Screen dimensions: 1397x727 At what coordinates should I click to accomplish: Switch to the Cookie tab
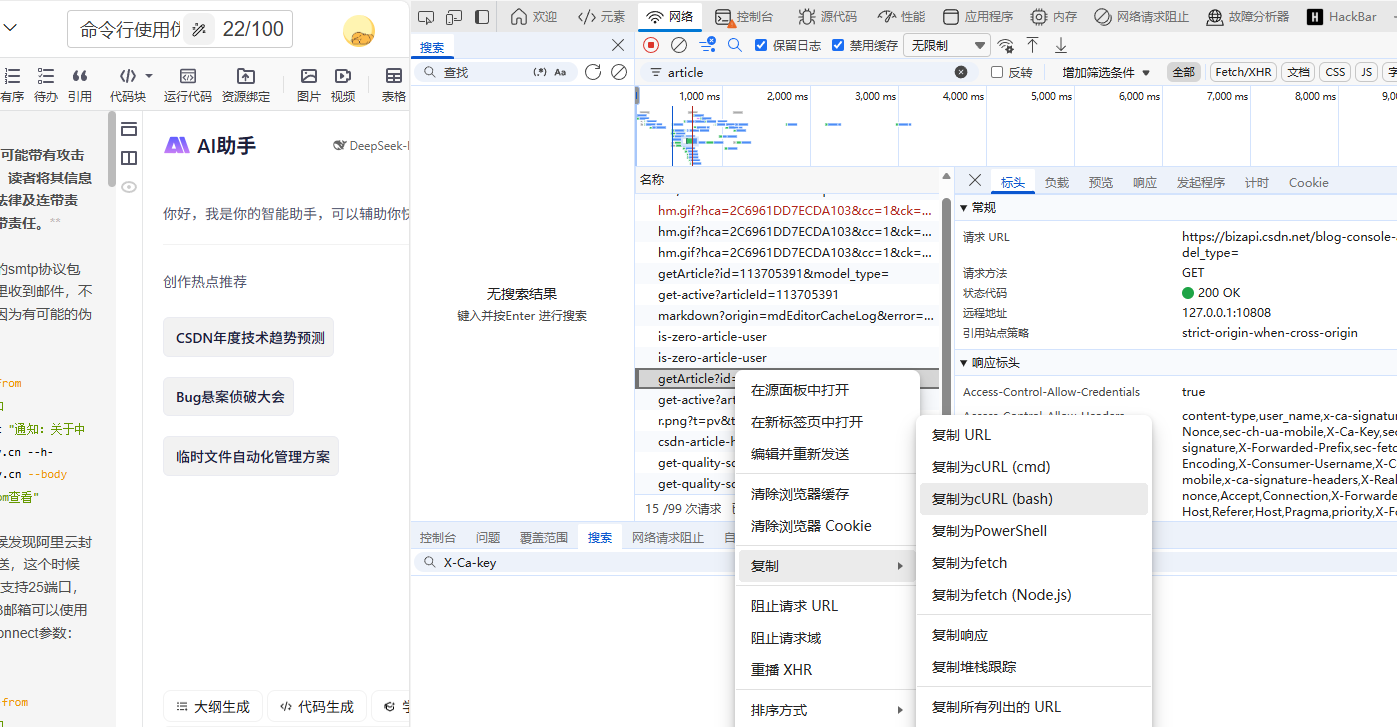coord(1307,182)
